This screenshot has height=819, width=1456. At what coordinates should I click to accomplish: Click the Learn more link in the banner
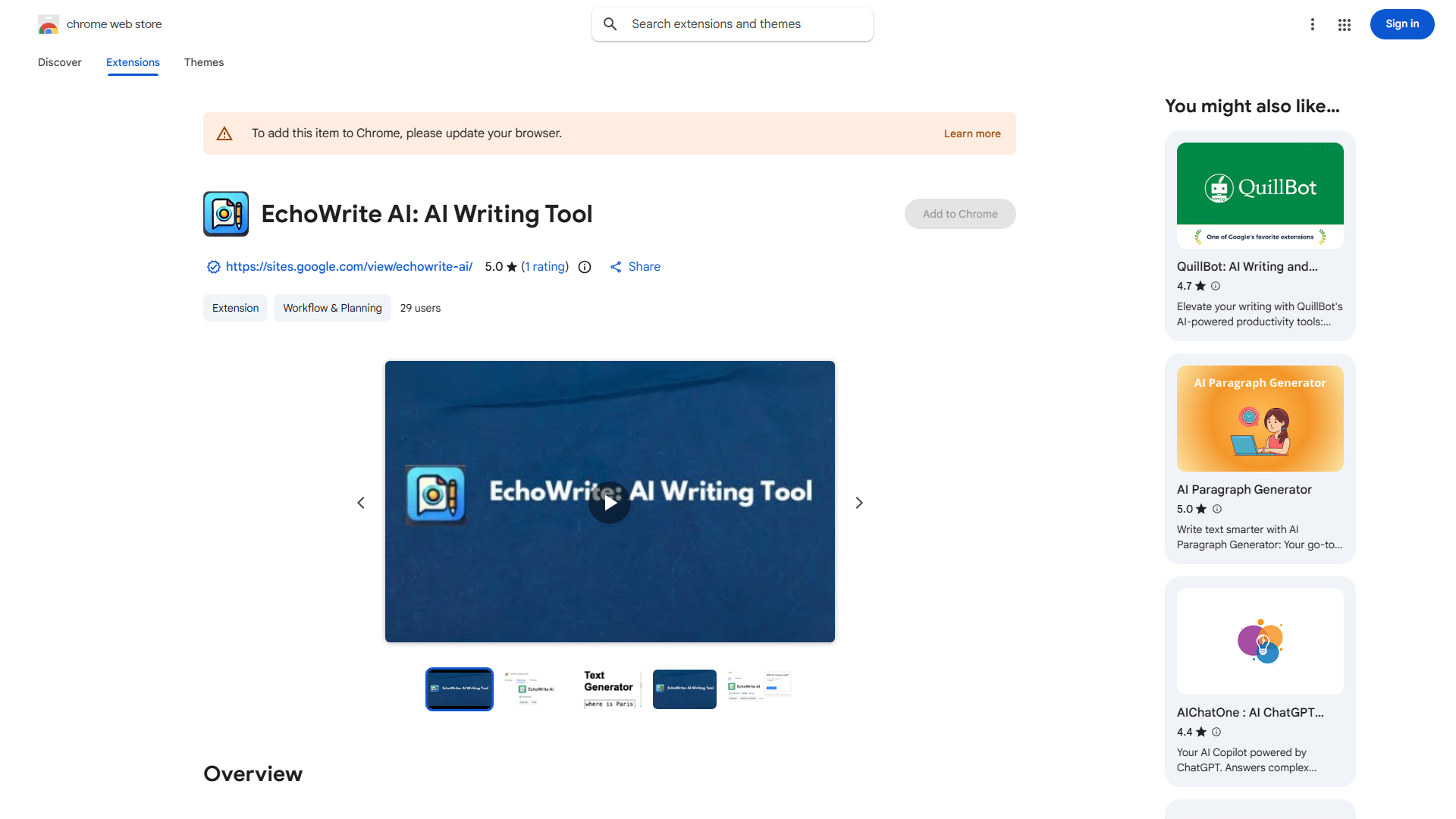(x=971, y=133)
